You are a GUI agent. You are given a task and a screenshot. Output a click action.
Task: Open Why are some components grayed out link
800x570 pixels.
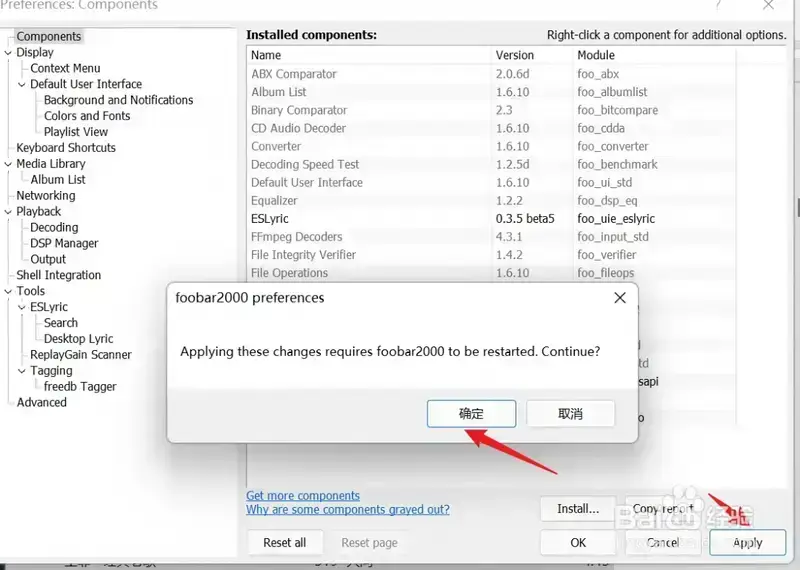(x=347, y=510)
